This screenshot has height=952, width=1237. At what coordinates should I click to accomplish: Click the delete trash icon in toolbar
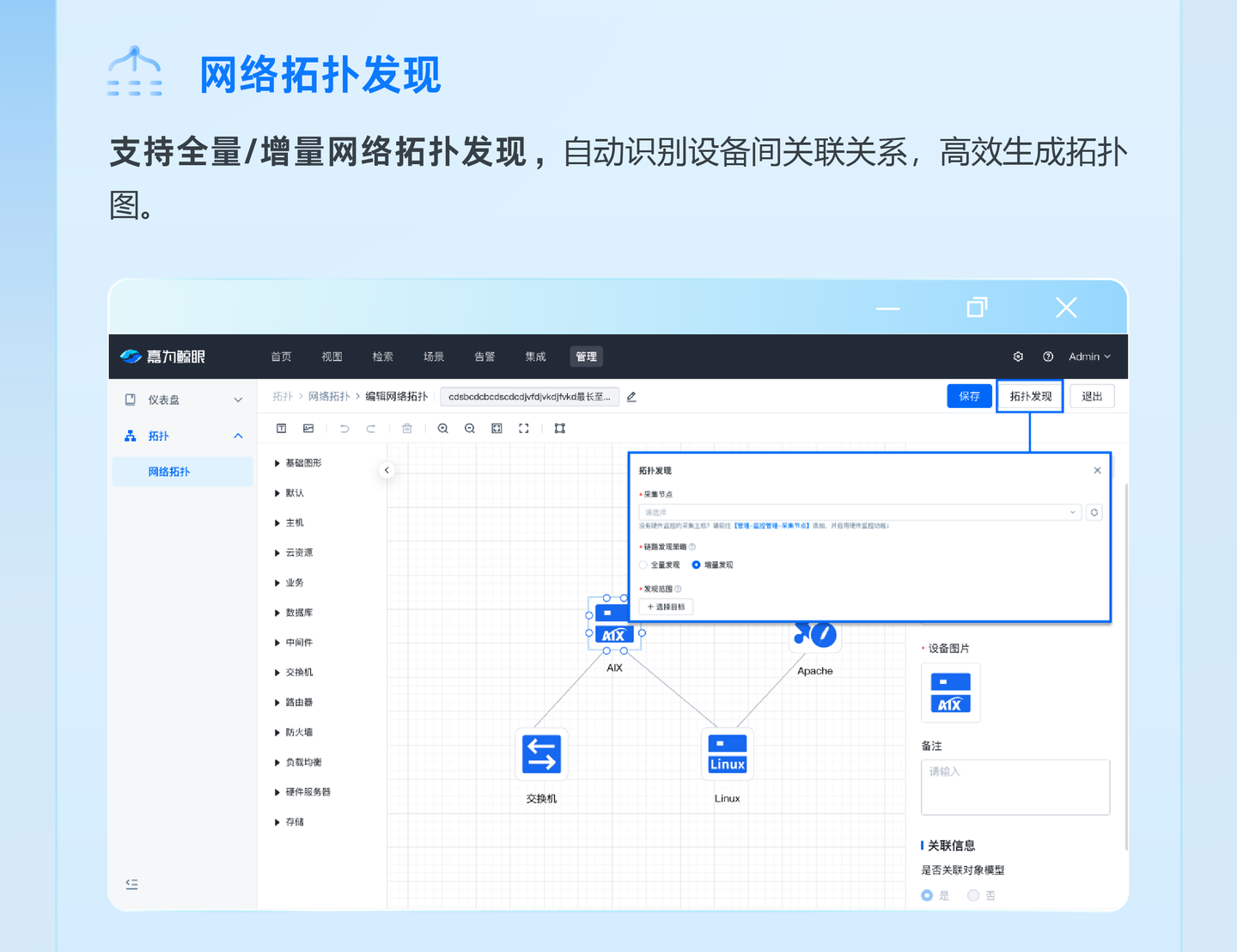click(x=407, y=429)
